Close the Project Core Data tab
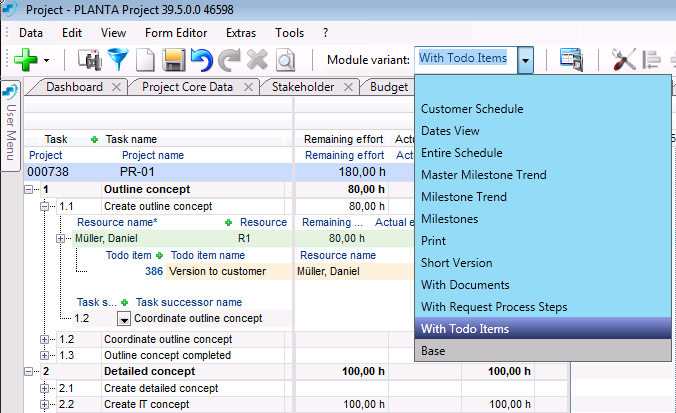Viewport: 676px width, 413px height. tap(248, 87)
